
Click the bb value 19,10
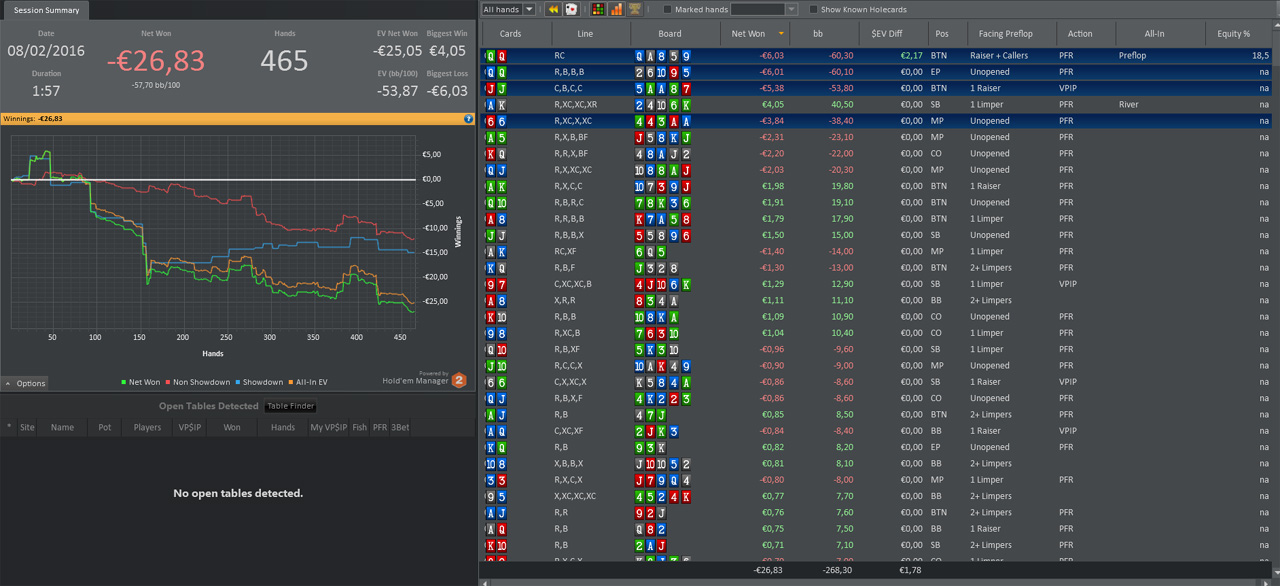tap(841, 202)
